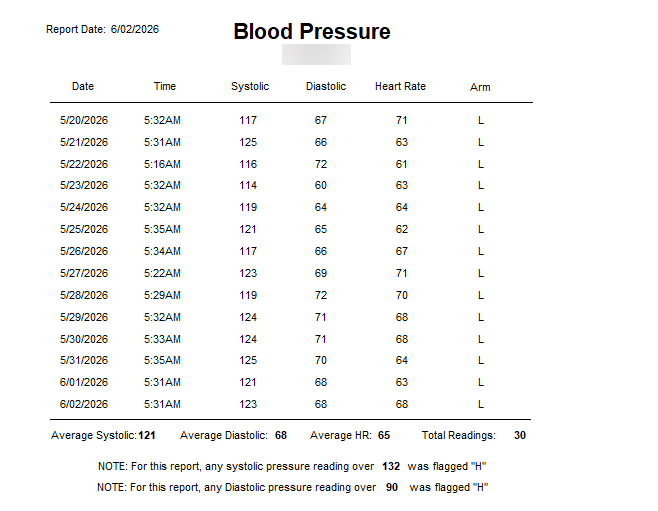Click the diastolic threshold value 90

pyautogui.click(x=392, y=488)
